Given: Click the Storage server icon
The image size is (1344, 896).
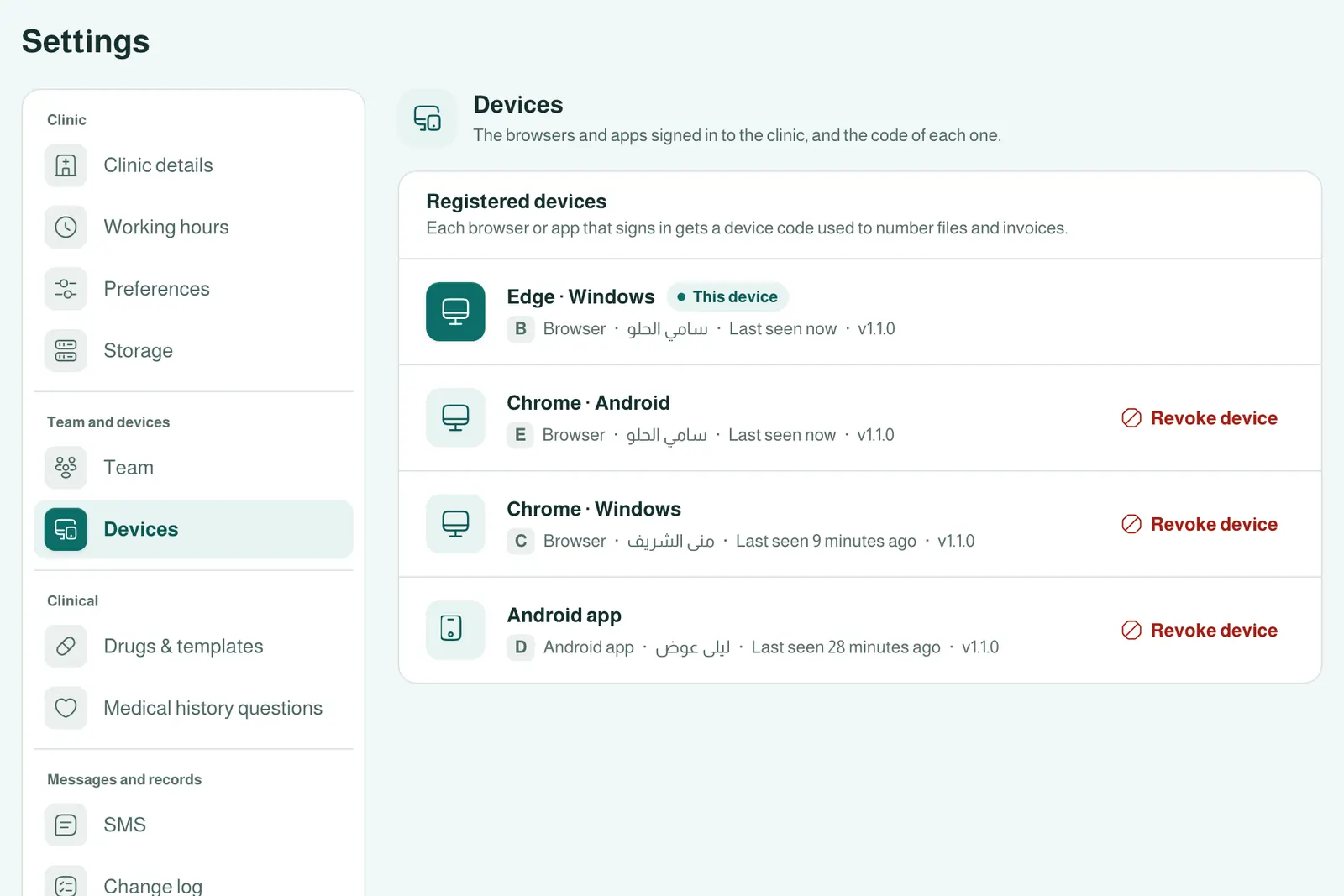Looking at the screenshot, I should 66,350.
